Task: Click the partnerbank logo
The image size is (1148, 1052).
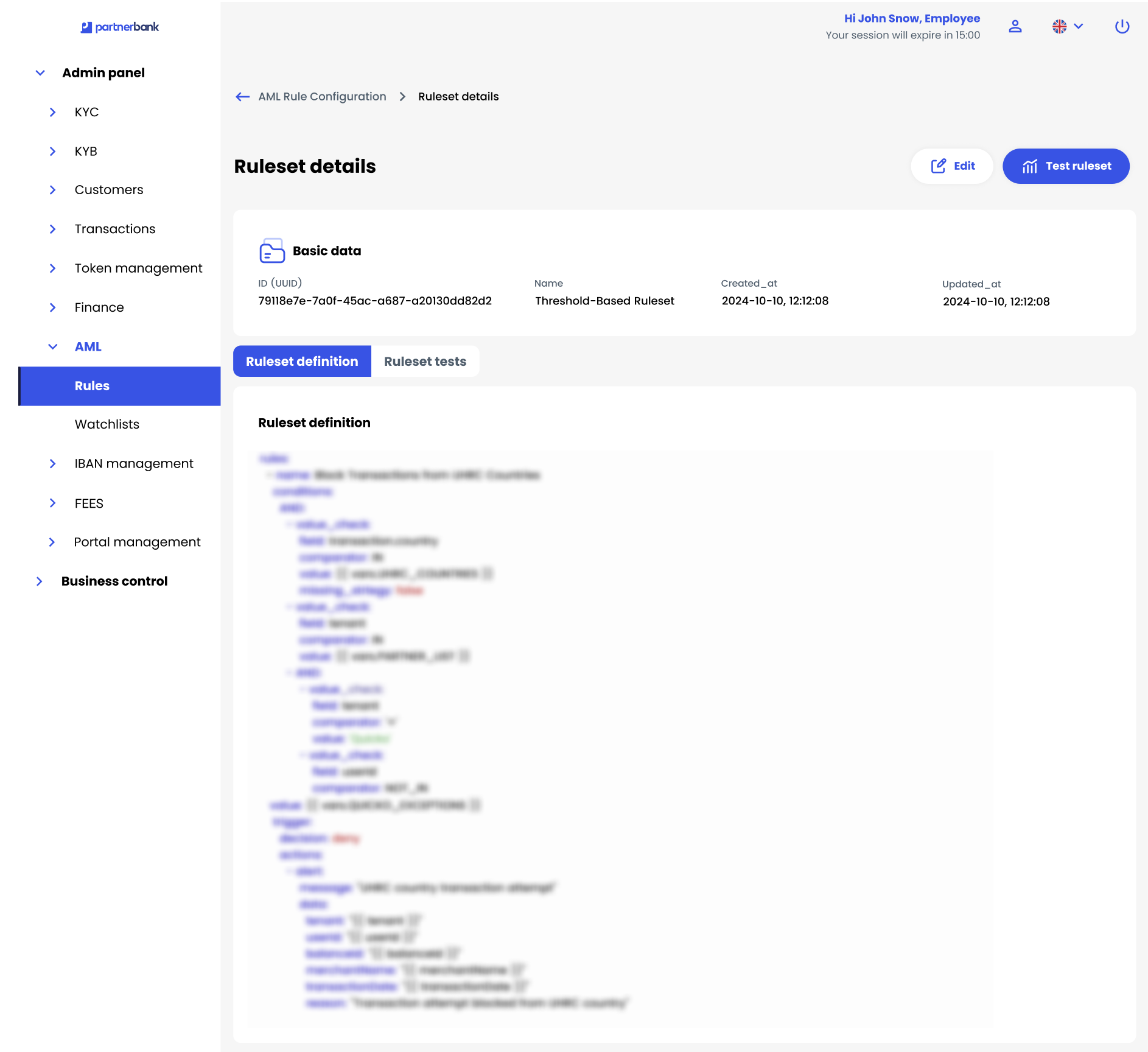Action: coord(120,27)
